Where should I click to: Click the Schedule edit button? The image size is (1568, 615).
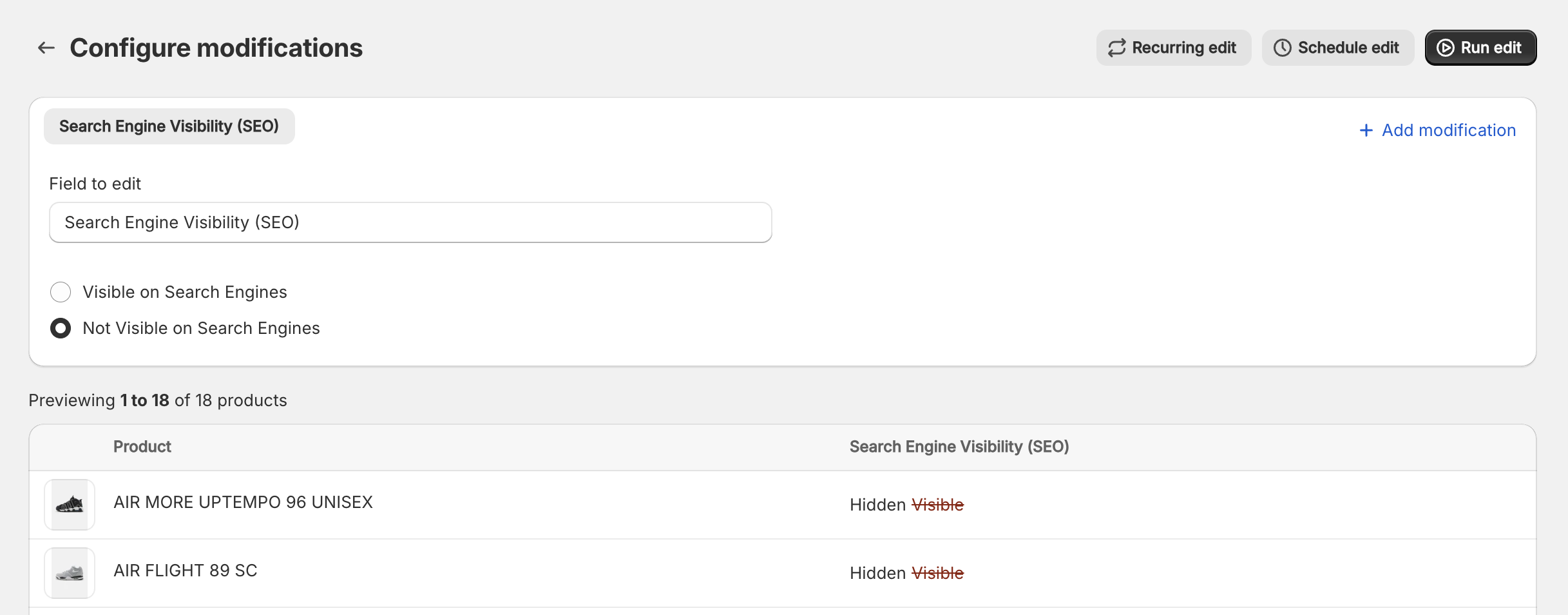pos(1338,48)
